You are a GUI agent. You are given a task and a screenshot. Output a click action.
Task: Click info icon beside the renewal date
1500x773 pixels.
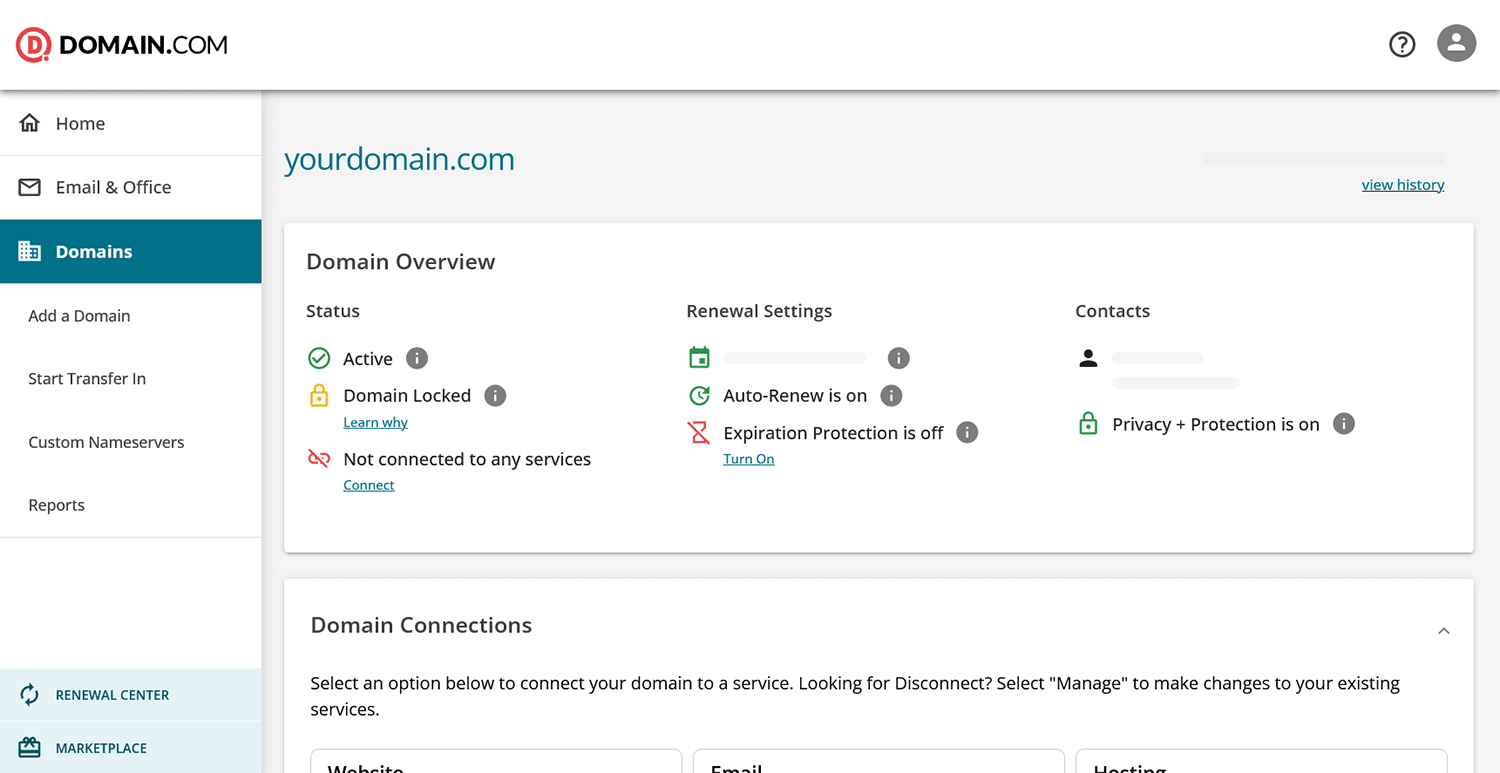[x=898, y=358]
